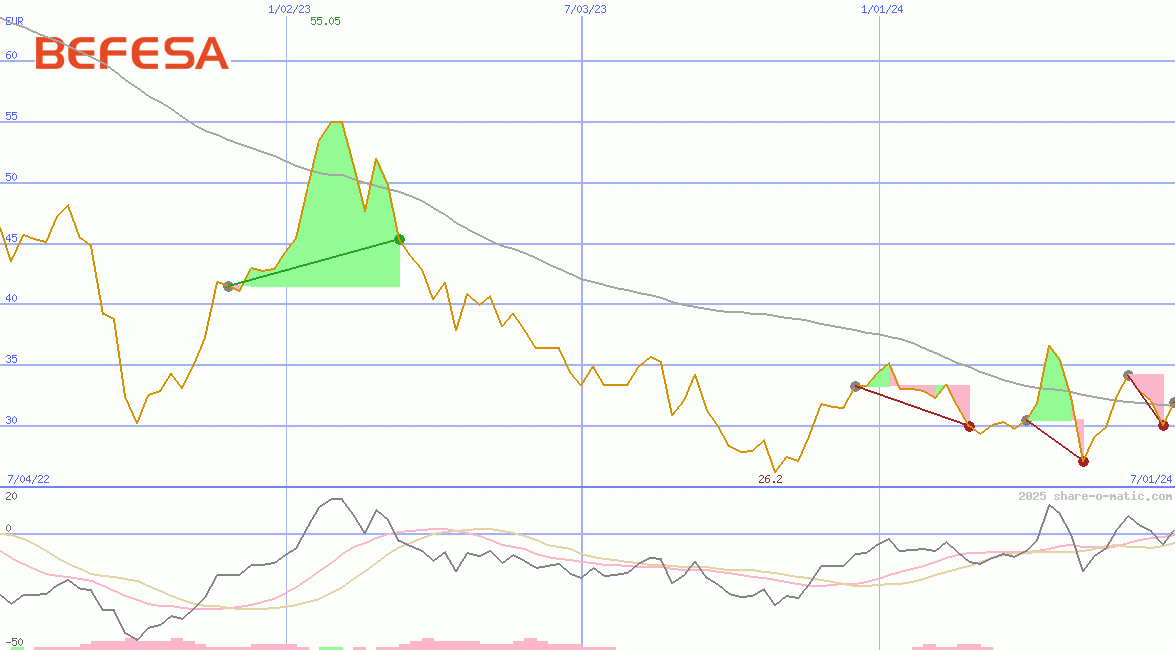The image size is (1175, 650).
Task: Click the 30 price axis label
Action: tap(11, 420)
